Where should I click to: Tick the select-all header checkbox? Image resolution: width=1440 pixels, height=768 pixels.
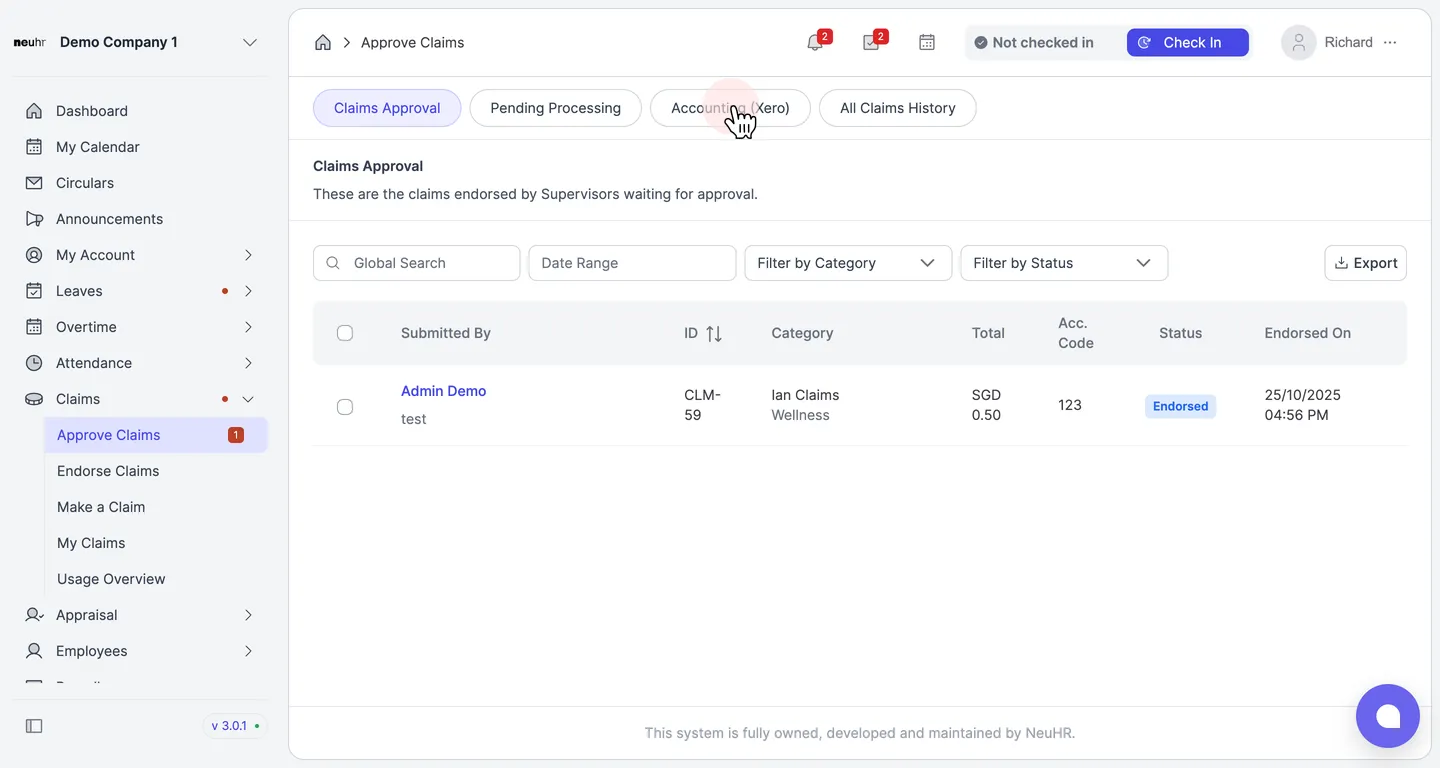click(x=345, y=333)
